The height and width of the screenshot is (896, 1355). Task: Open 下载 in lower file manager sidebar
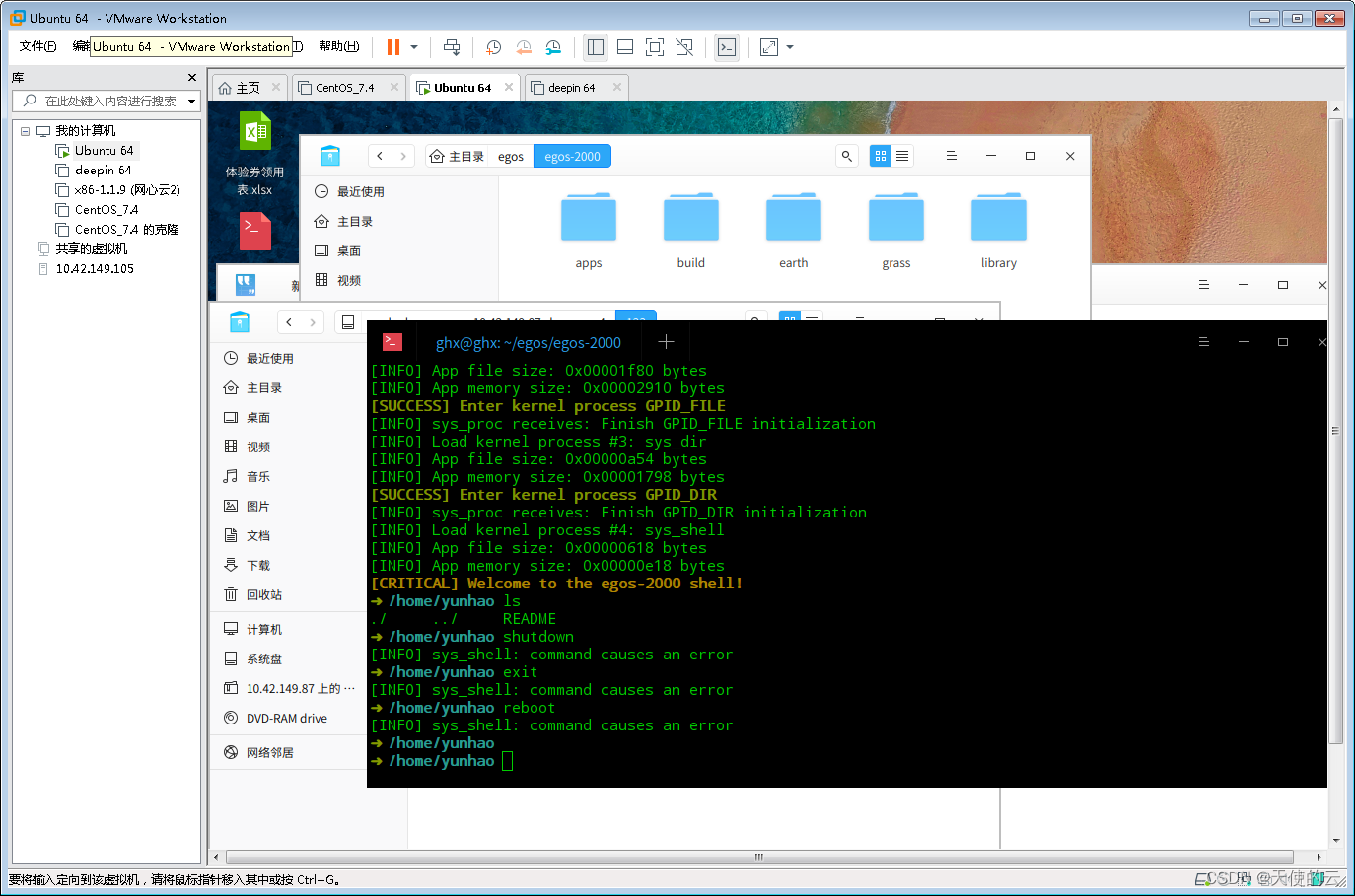point(288,565)
